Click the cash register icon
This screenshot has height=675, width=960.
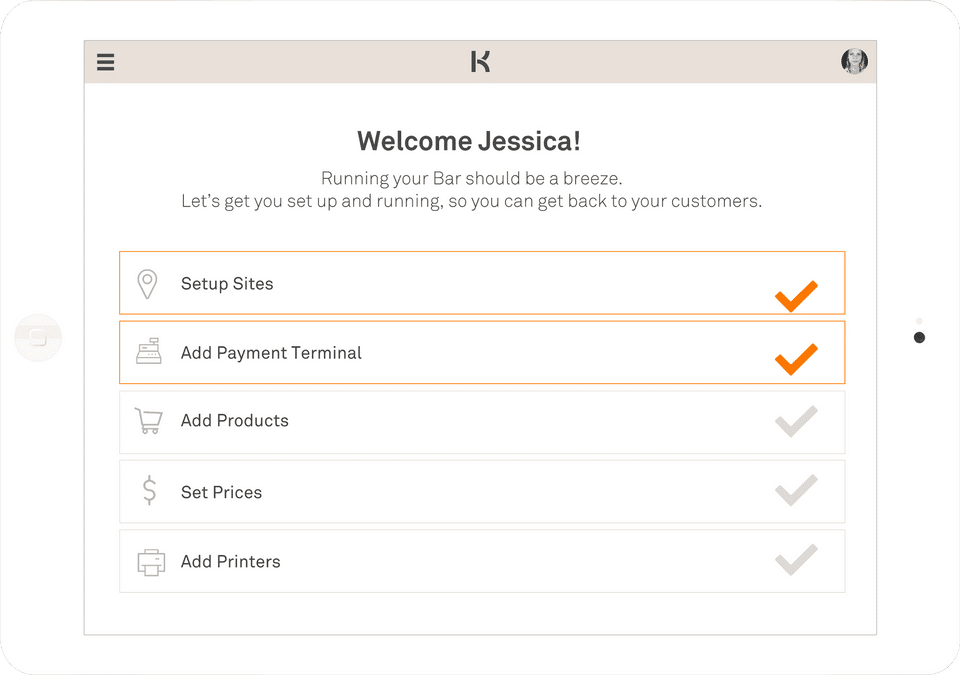[x=149, y=353]
